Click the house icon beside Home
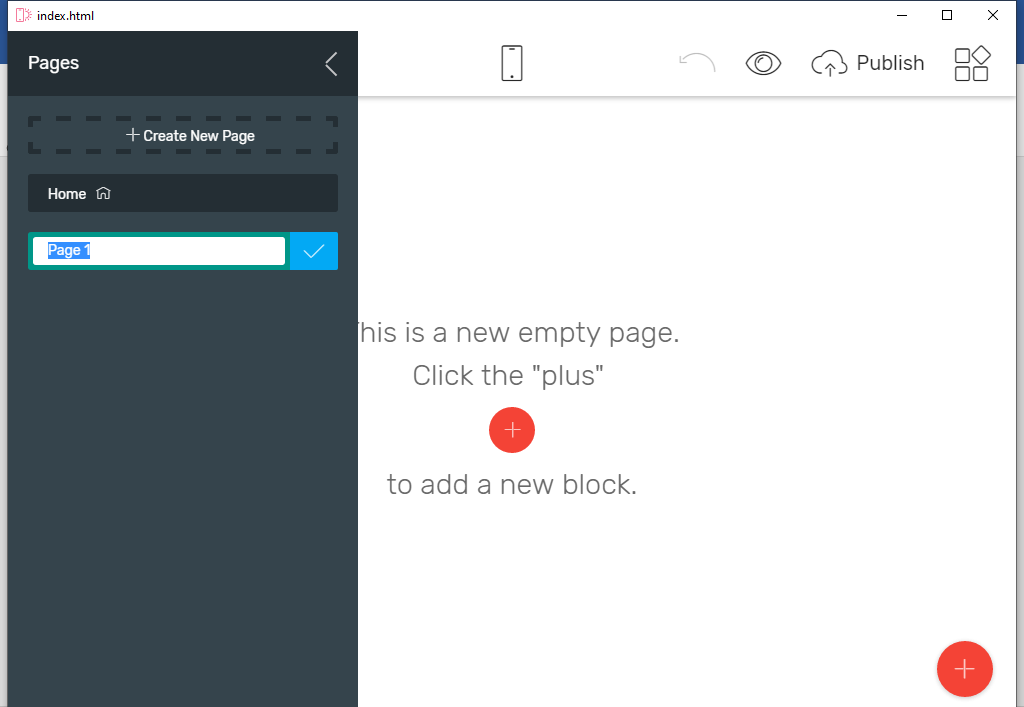 tap(103, 193)
